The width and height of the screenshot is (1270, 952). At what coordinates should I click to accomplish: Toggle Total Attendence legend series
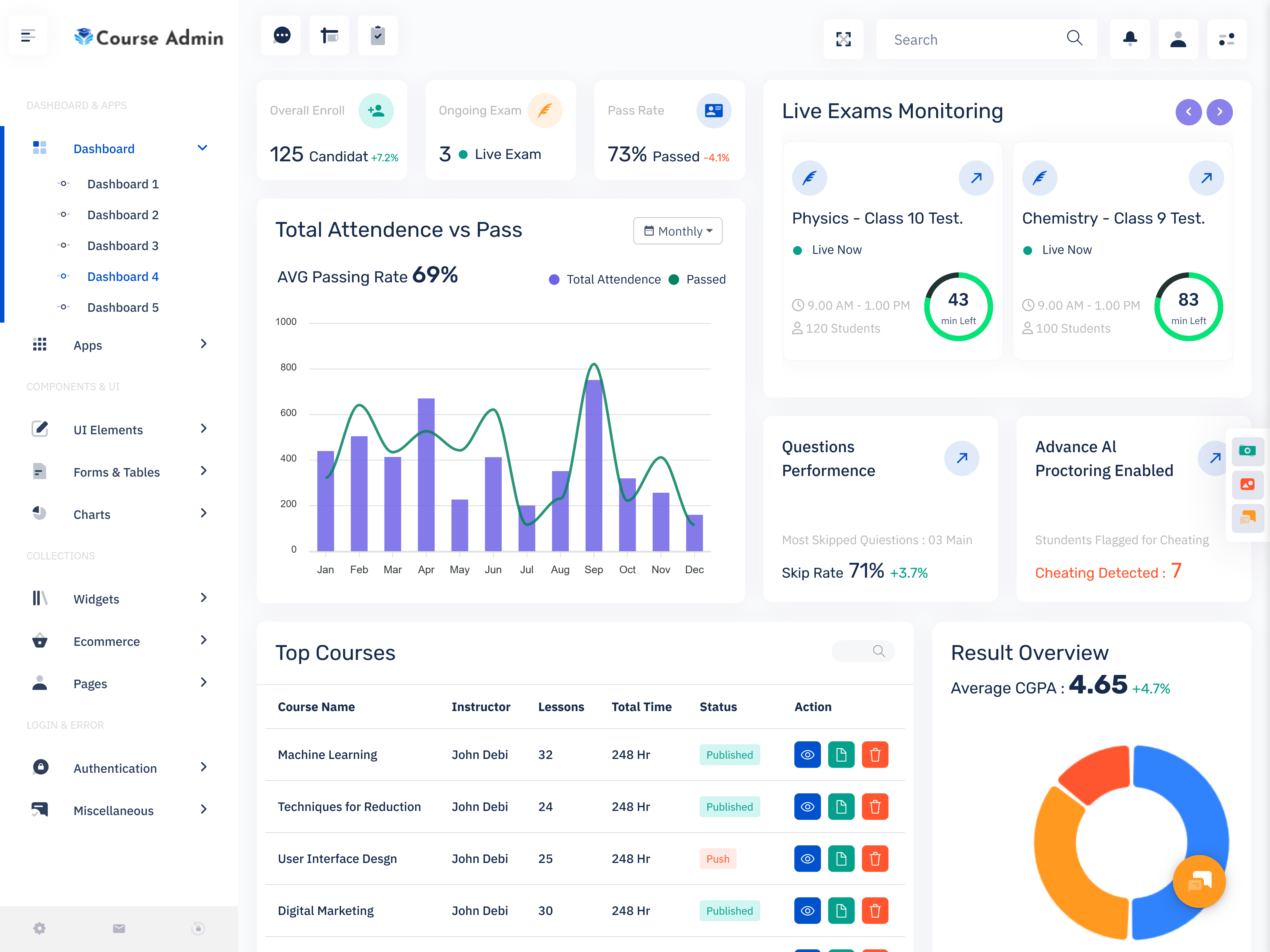605,279
